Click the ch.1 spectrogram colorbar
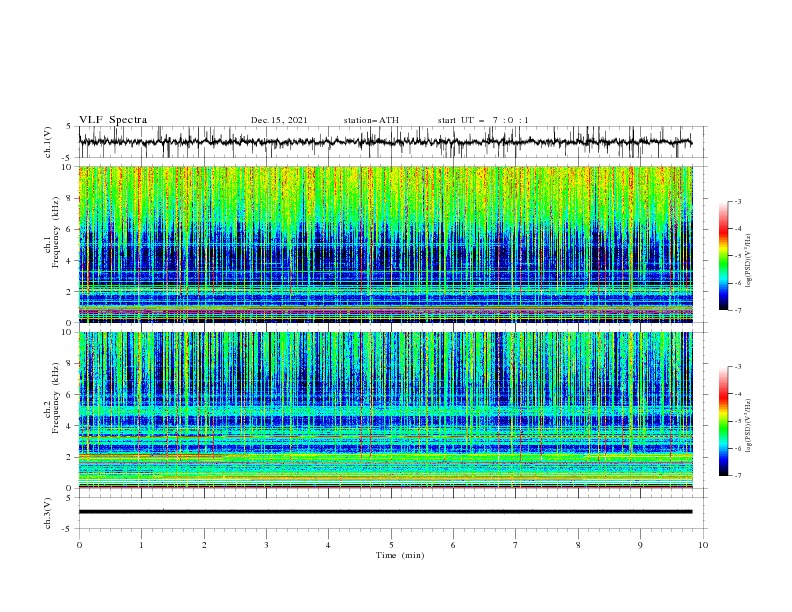This screenshot has height=612, width=792. [x=723, y=256]
